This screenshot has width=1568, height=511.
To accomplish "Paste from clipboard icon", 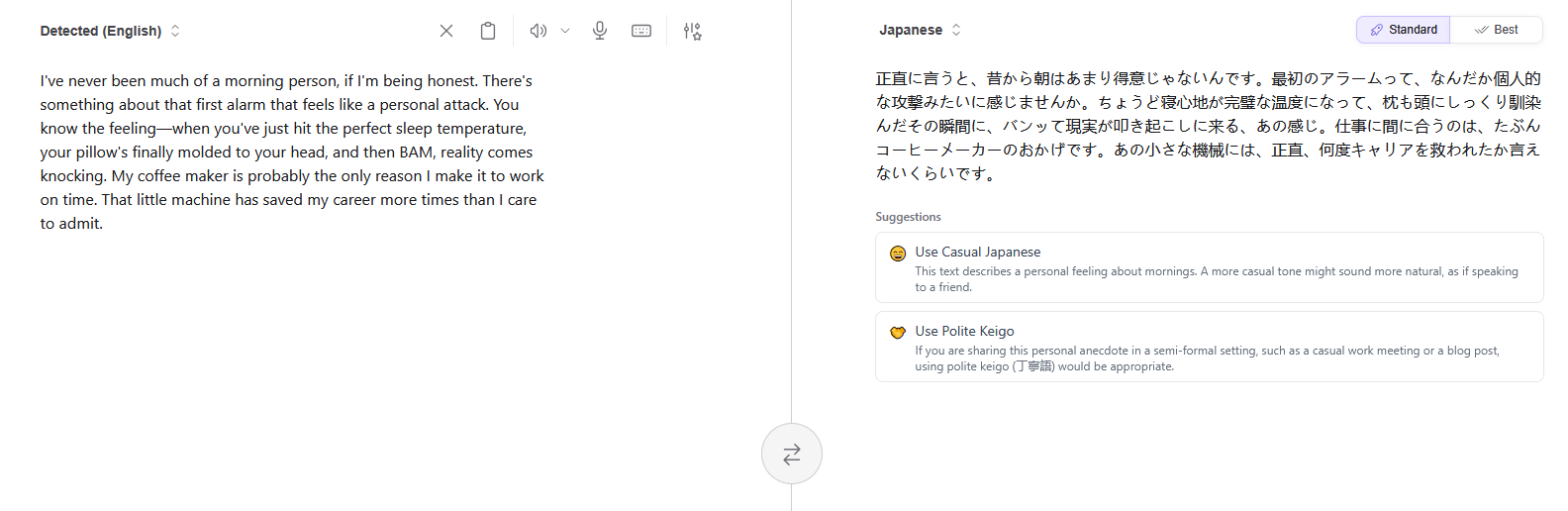I will pyautogui.click(x=488, y=31).
